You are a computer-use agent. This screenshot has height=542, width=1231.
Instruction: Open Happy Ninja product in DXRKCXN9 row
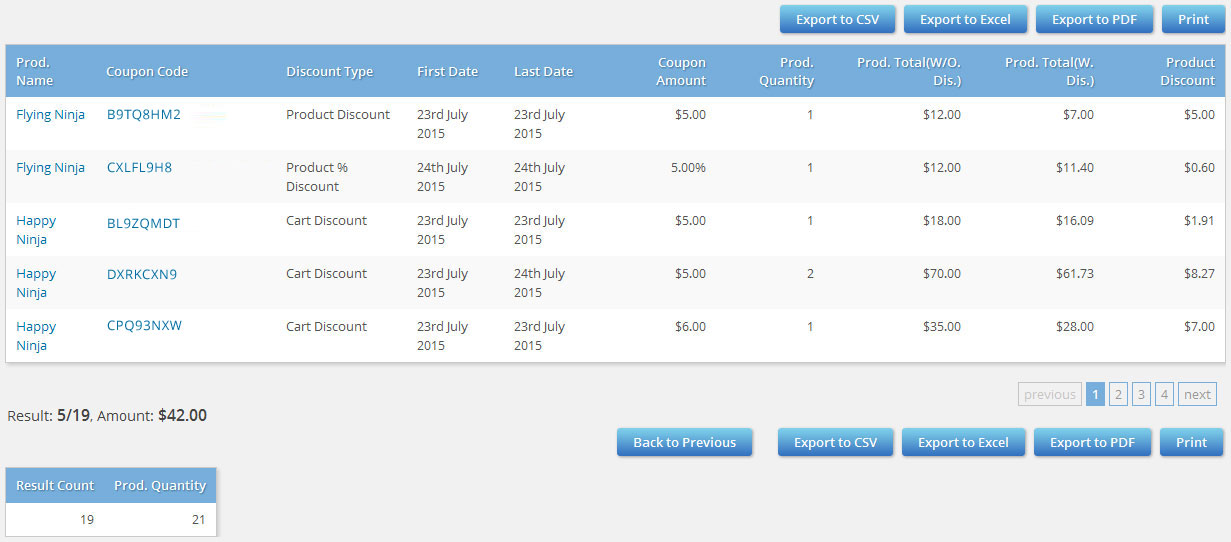[x=36, y=283]
